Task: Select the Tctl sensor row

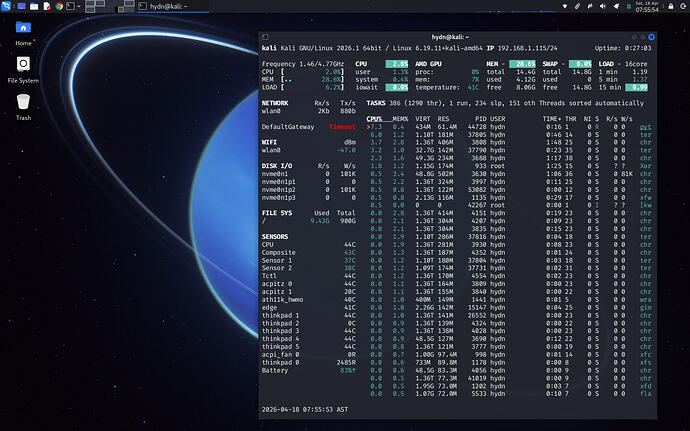Action: click(x=309, y=276)
